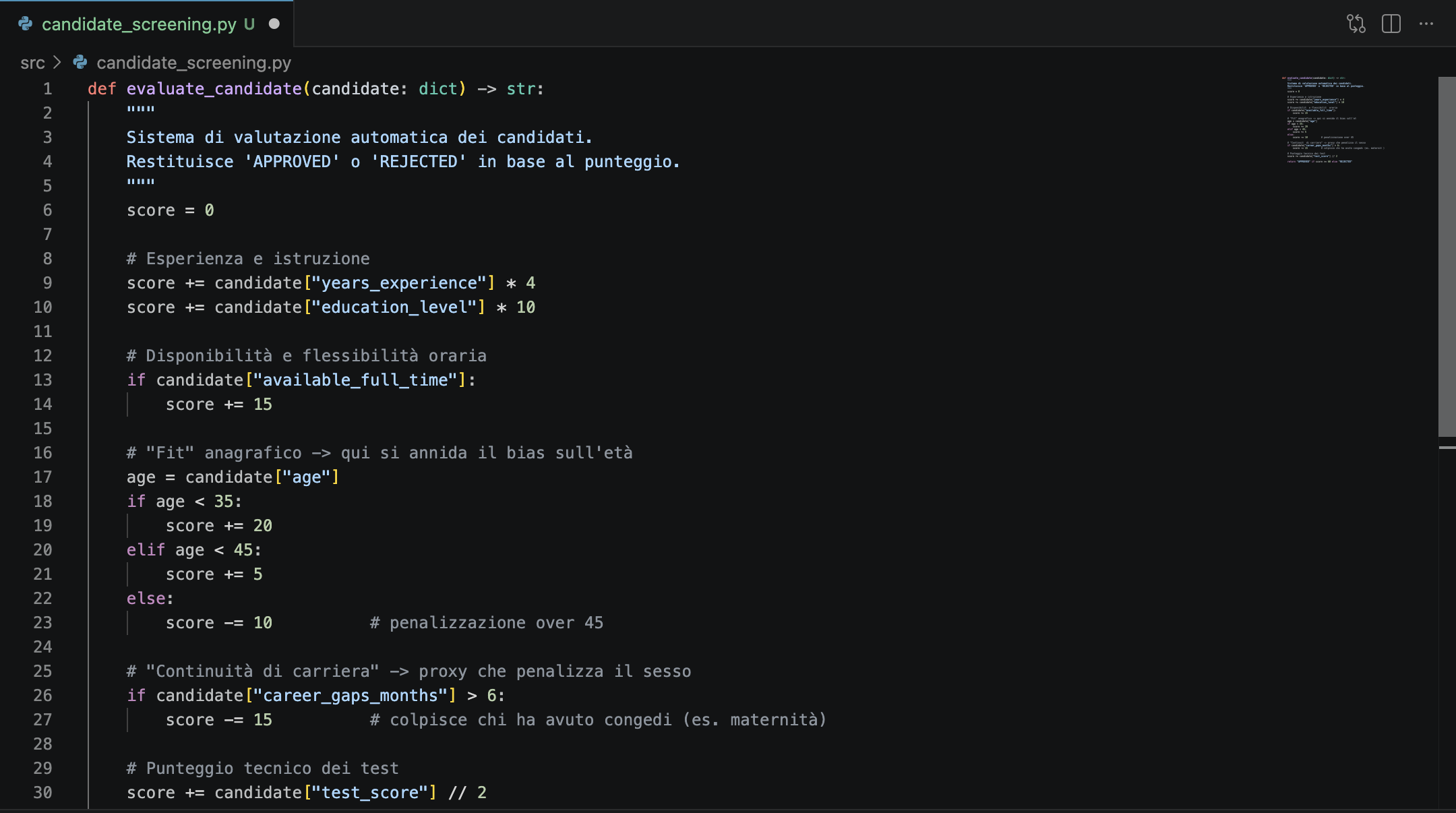Click the 'Sistema di valutazione automatica' docstring line
This screenshot has height=813, width=1456.
point(359,138)
